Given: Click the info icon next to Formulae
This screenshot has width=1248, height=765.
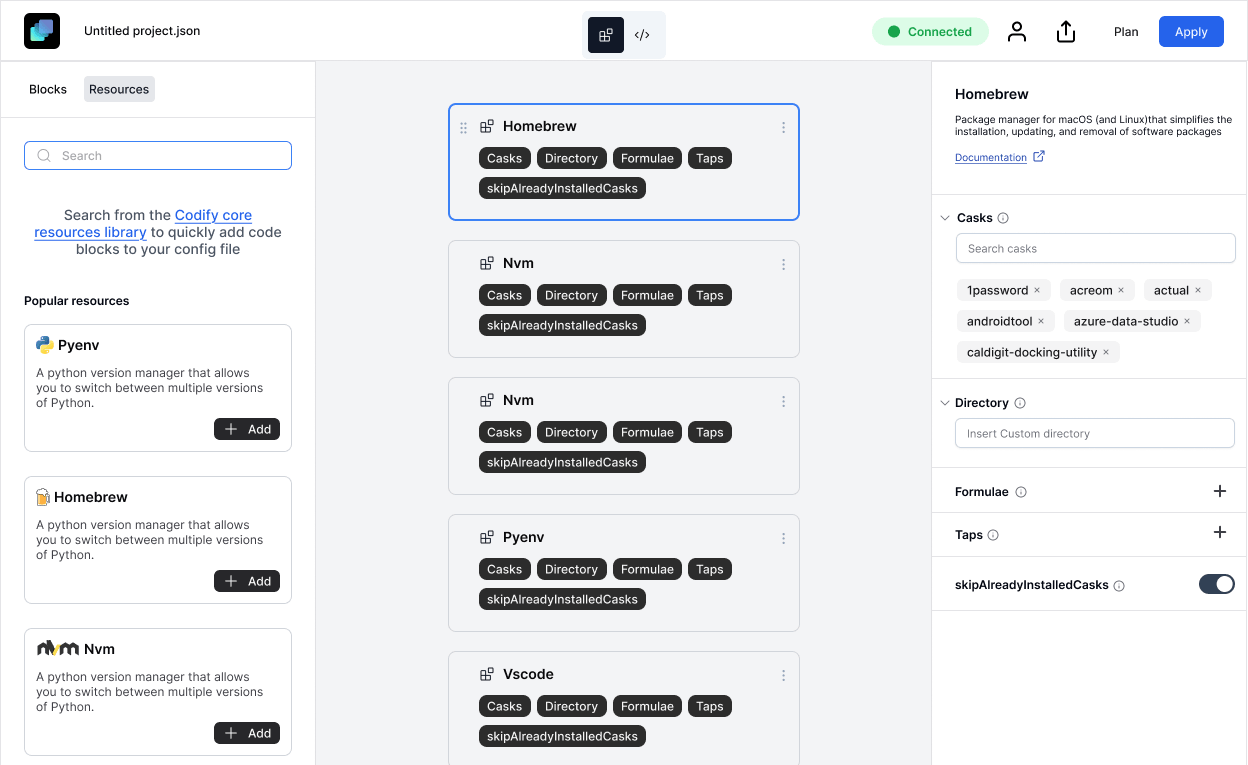Looking at the screenshot, I should tap(1021, 492).
